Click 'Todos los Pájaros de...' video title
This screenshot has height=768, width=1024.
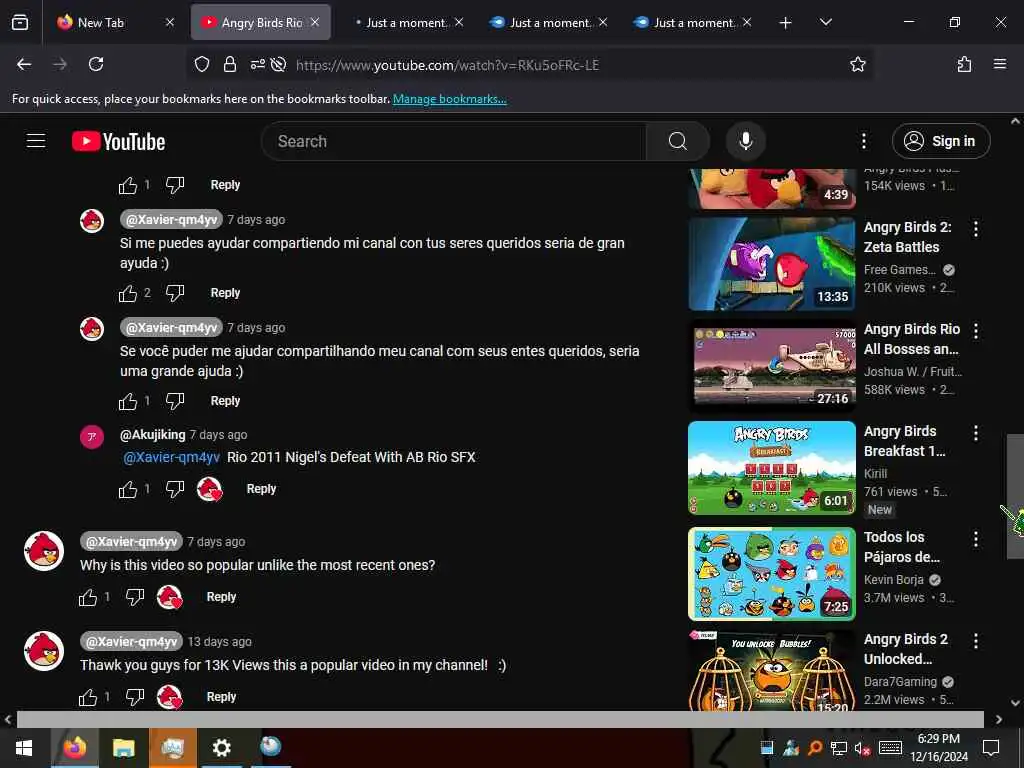902,547
